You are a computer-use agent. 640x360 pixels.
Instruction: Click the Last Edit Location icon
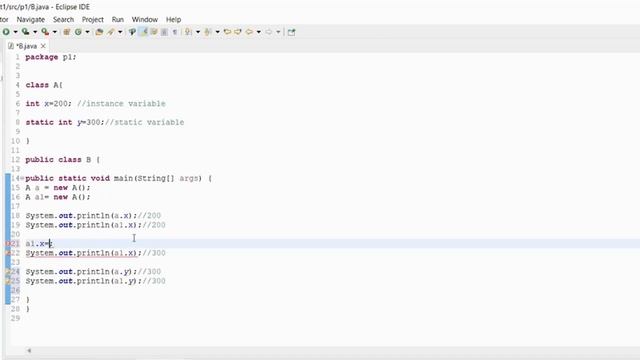(x=227, y=32)
